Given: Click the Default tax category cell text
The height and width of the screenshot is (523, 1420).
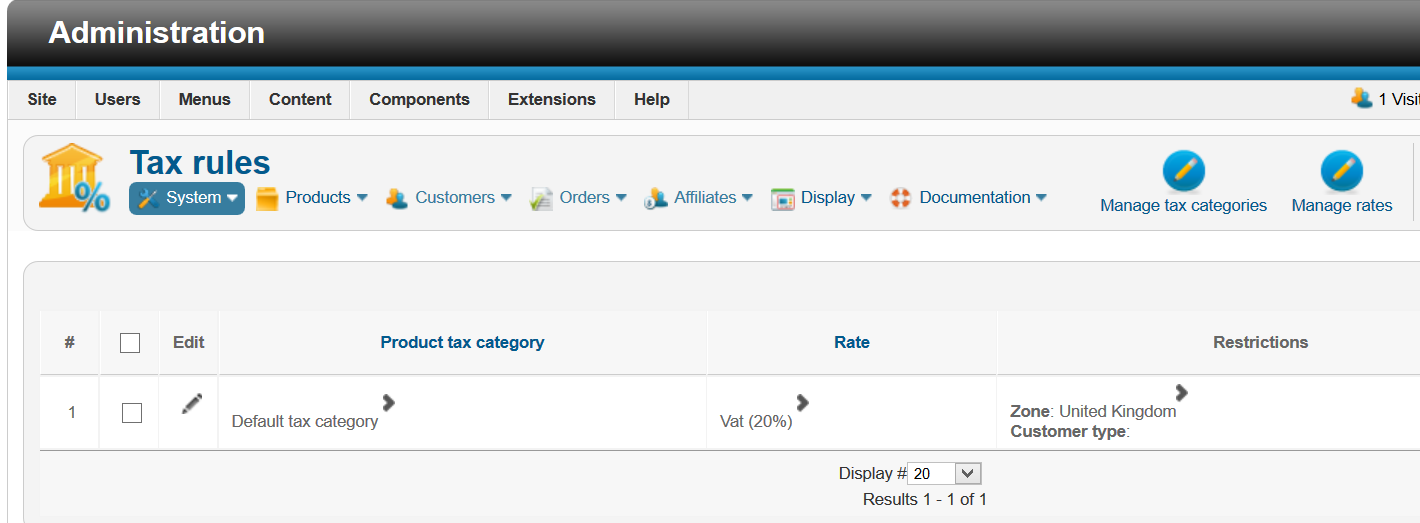Looking at the screenshot, I should coord(305,421).
